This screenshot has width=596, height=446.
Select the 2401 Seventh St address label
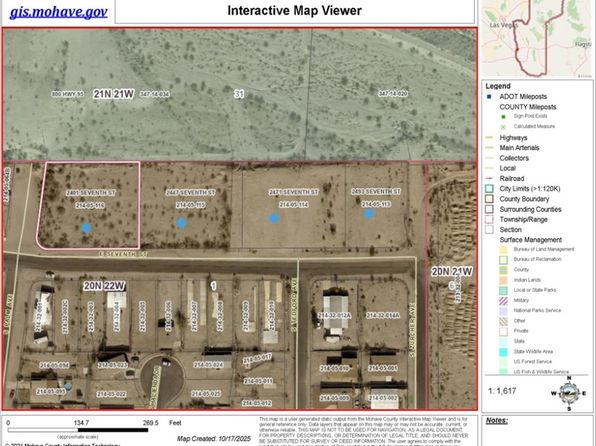coord(90,193)
